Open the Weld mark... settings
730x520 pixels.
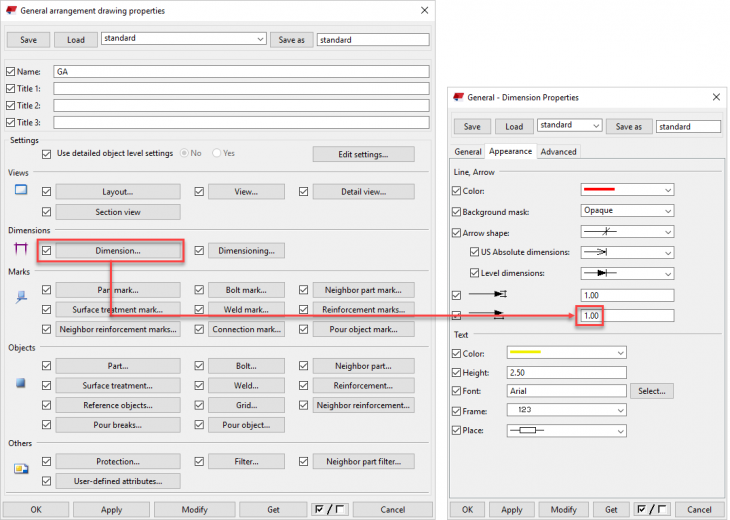click(246, 310)
